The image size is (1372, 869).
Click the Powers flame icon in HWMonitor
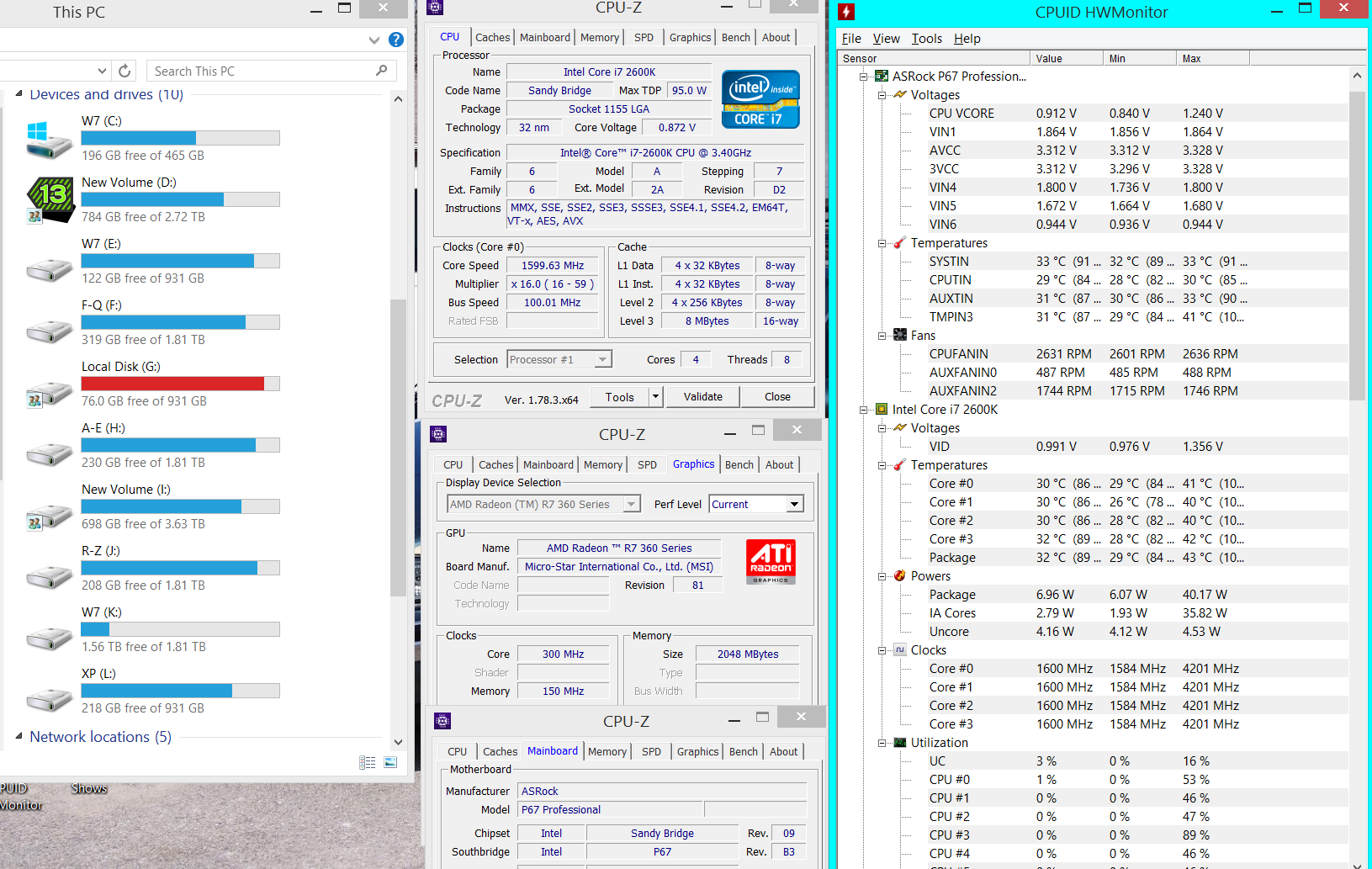click(x=900, y=575)
